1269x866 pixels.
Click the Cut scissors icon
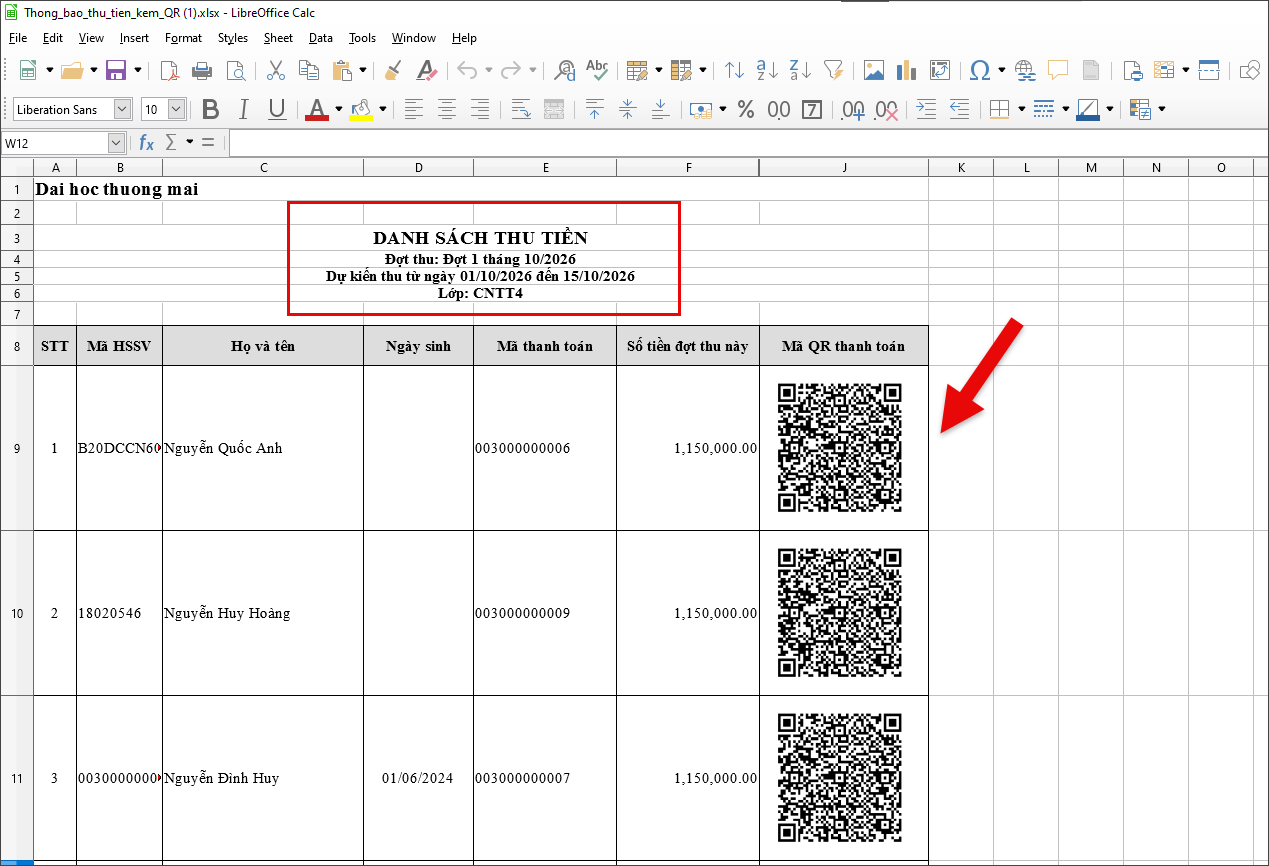click(x=276, y=70)
